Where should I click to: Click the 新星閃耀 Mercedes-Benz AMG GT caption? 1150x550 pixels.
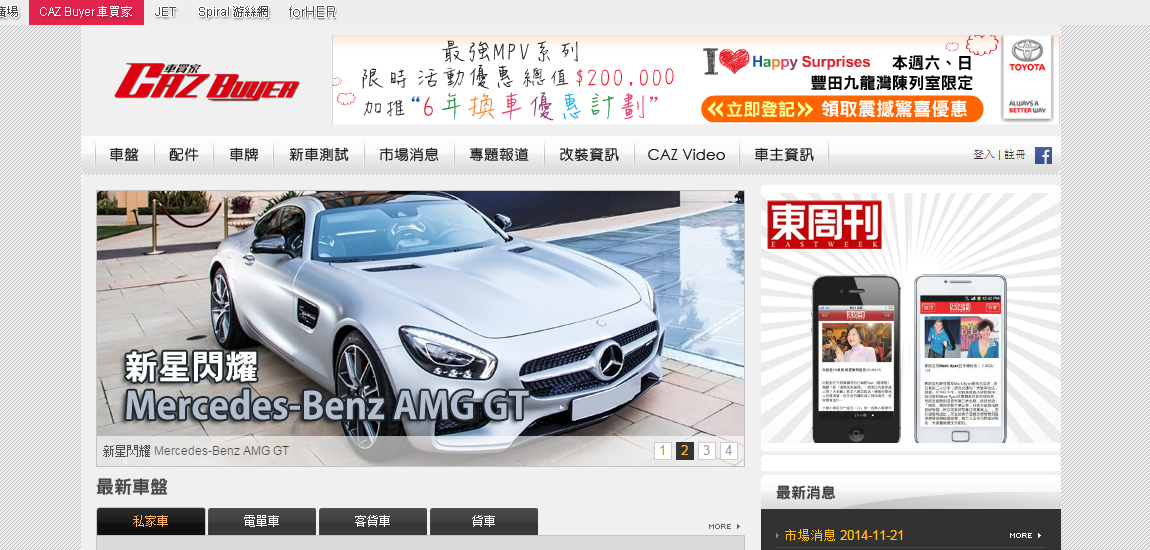pos(196,450)
